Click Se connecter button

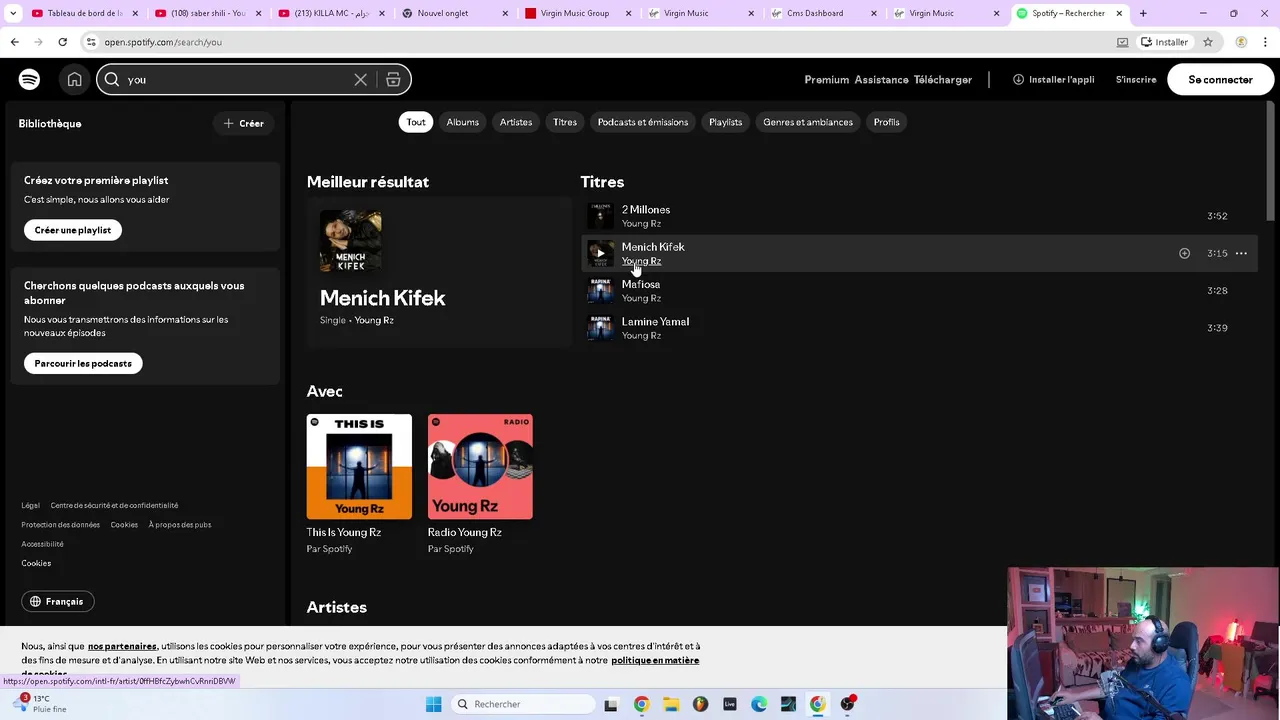click(1220, 79)
